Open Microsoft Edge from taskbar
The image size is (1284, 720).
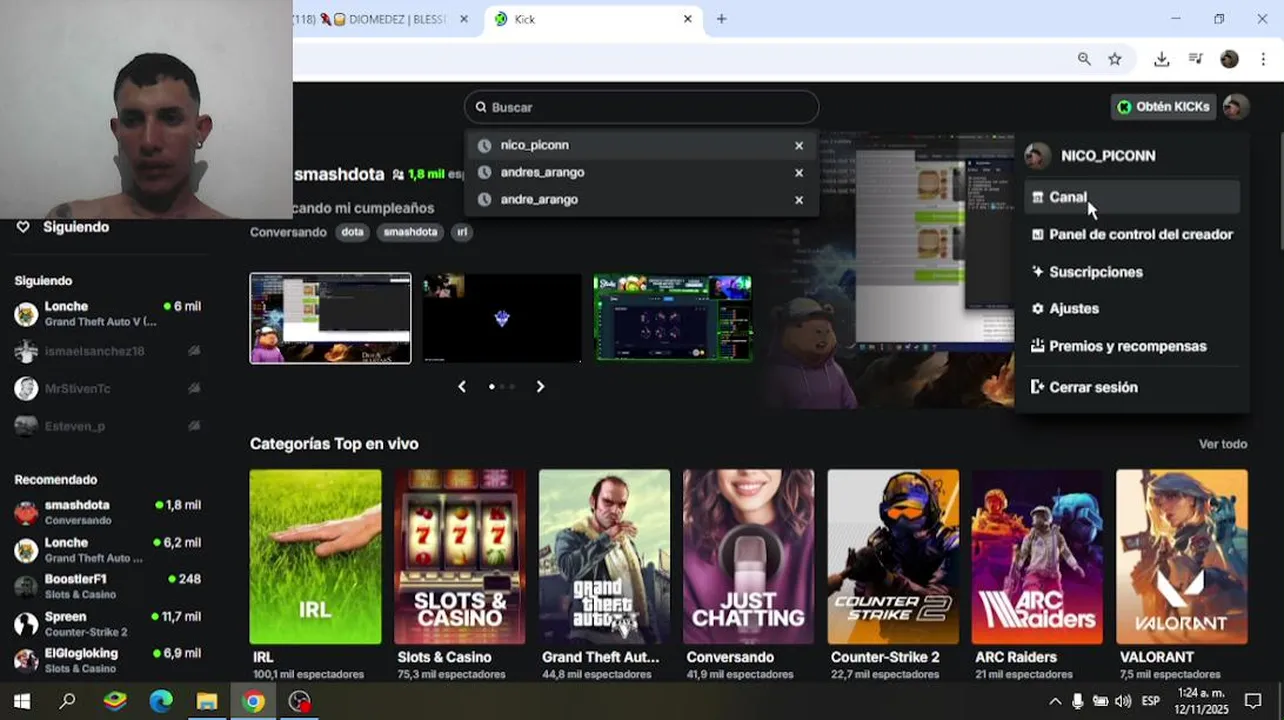pyautogui.click(x=161, y=701)
